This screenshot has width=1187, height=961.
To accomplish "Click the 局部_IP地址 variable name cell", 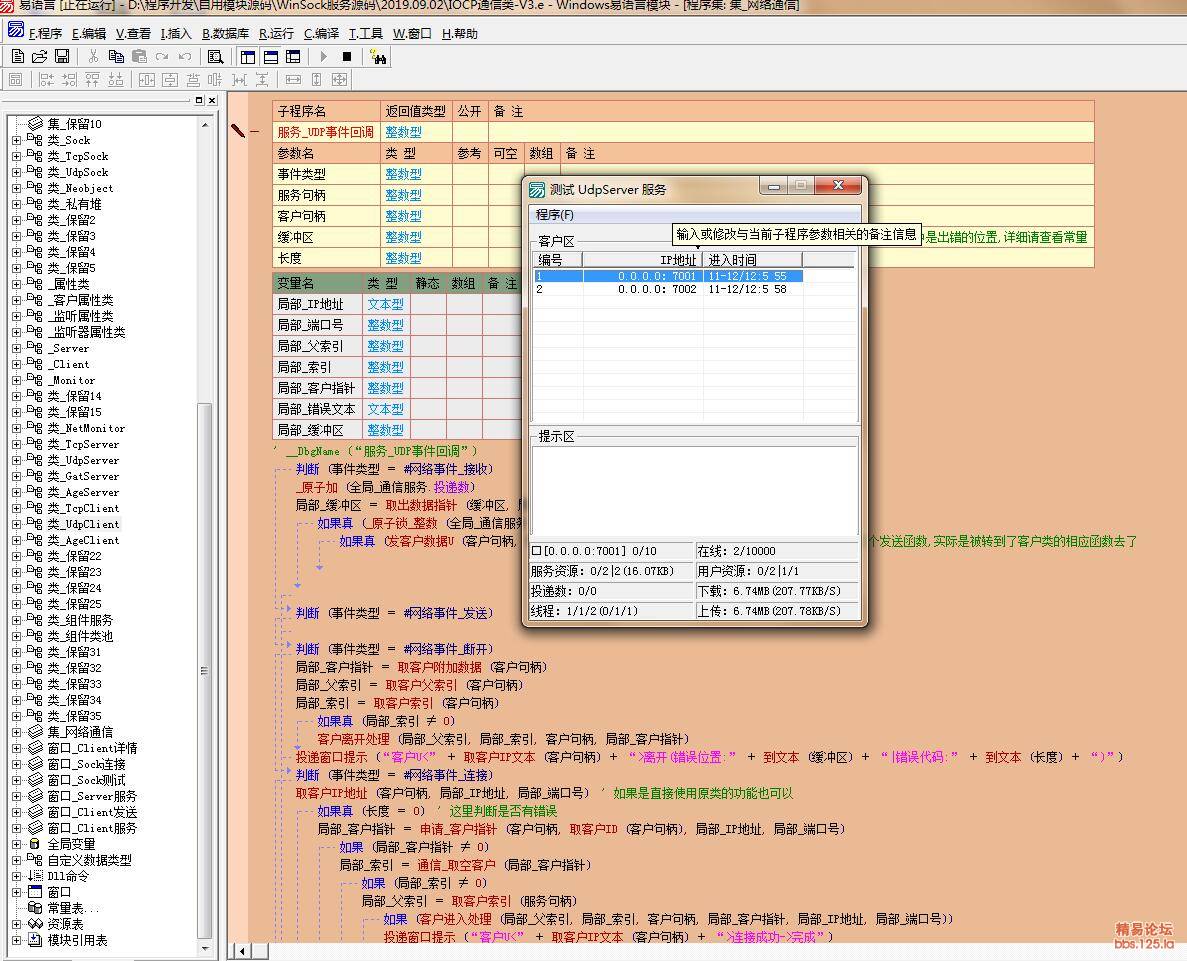I will point(316,304).
